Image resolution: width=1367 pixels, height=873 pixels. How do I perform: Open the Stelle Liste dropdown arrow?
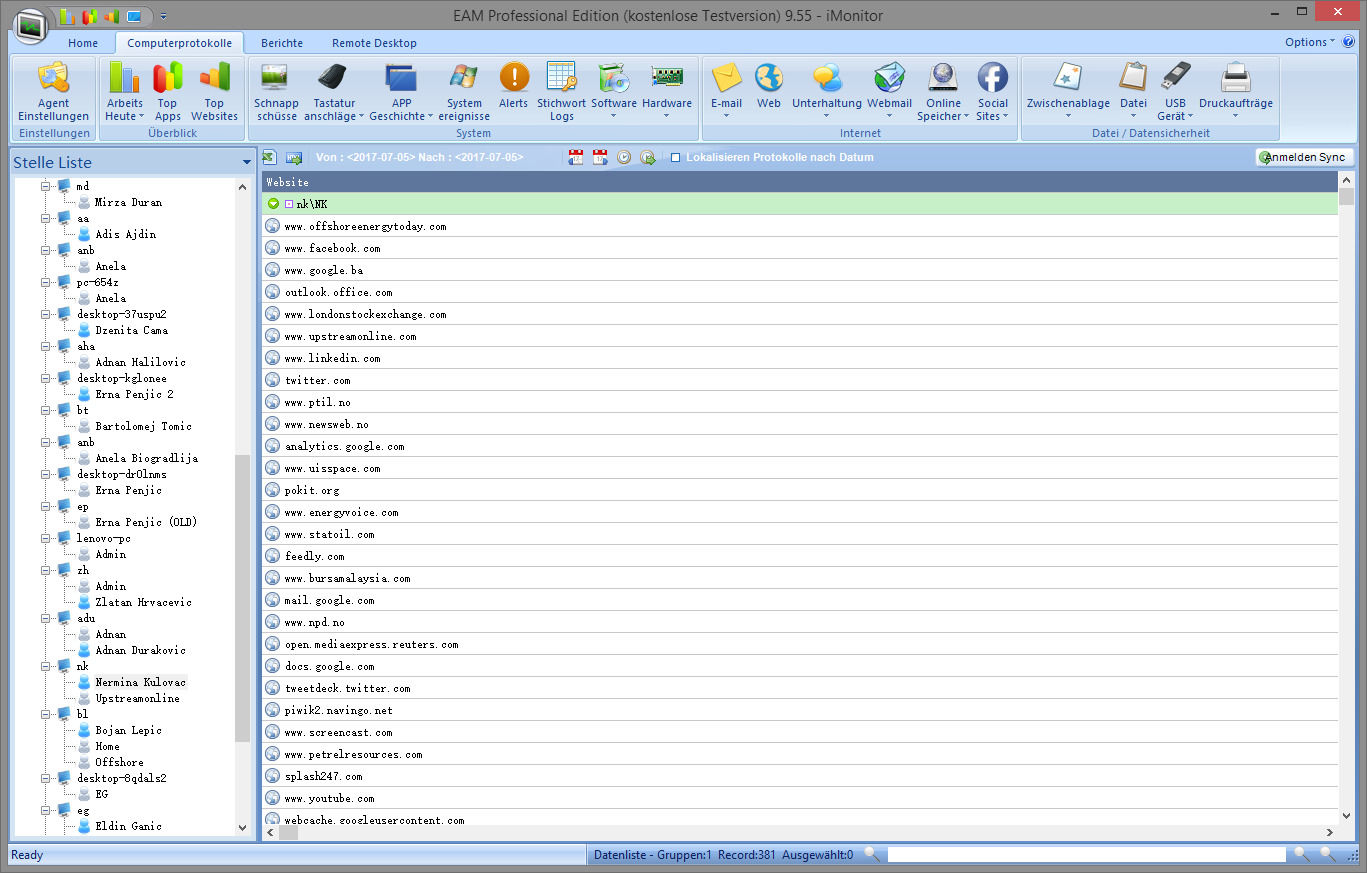247,163
